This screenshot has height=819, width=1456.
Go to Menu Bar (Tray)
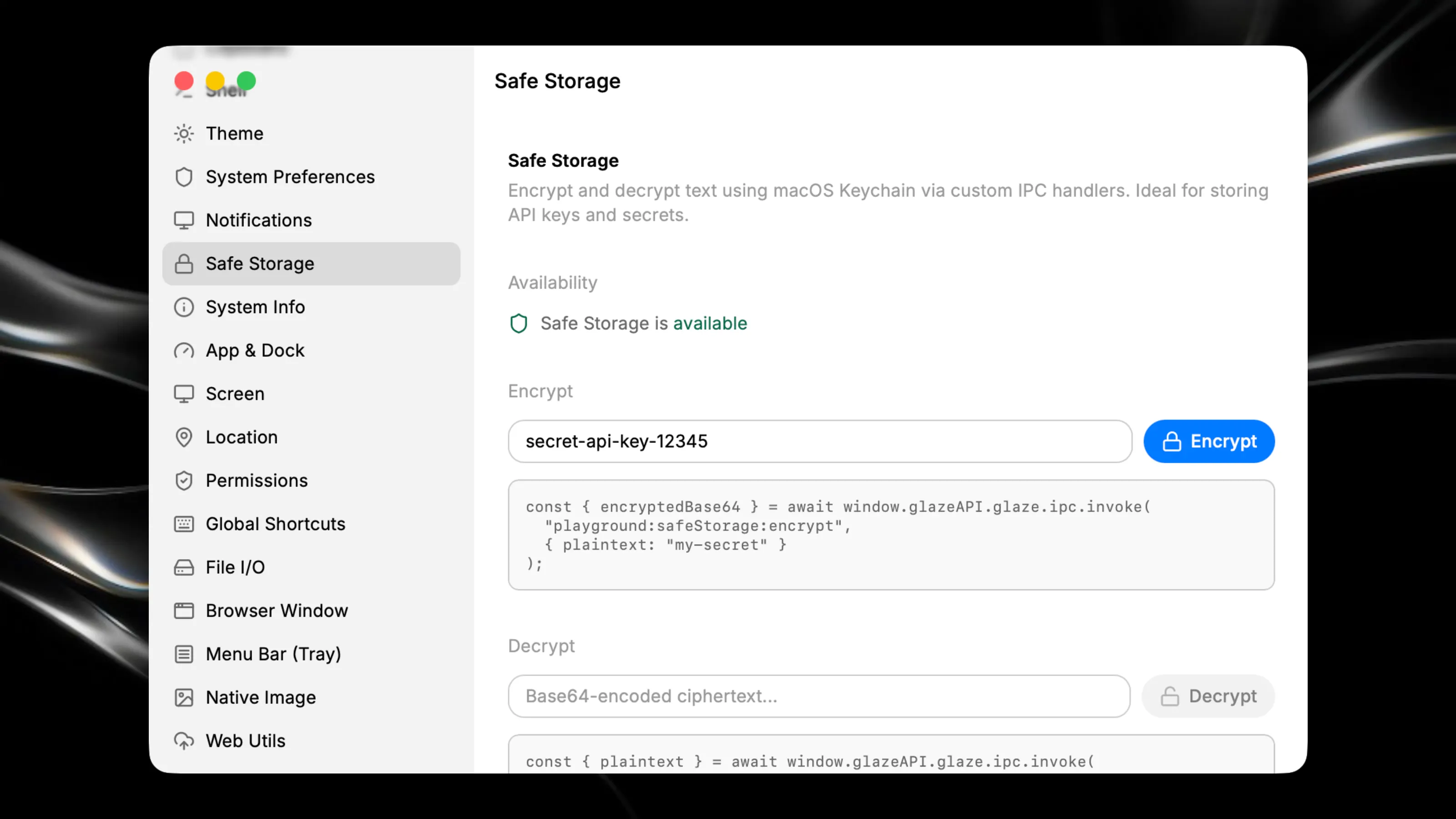[311, 655]
